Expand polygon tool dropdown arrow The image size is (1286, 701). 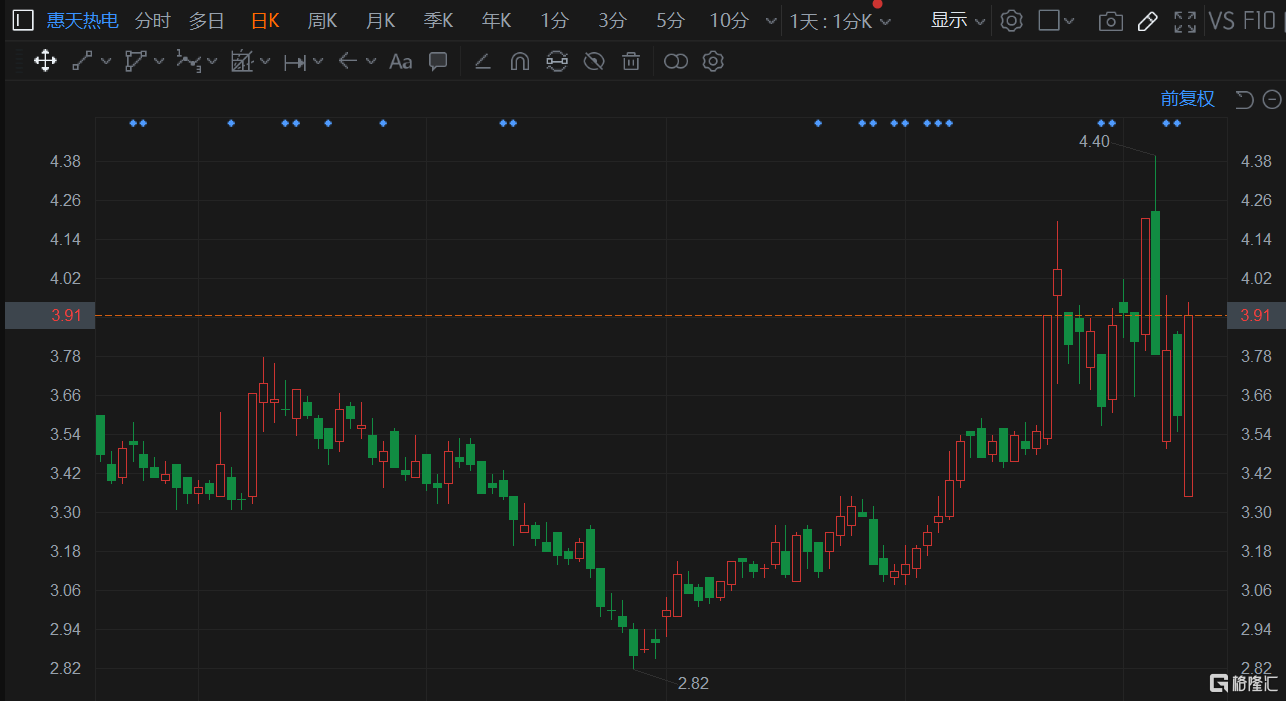(x=159, y=62)
